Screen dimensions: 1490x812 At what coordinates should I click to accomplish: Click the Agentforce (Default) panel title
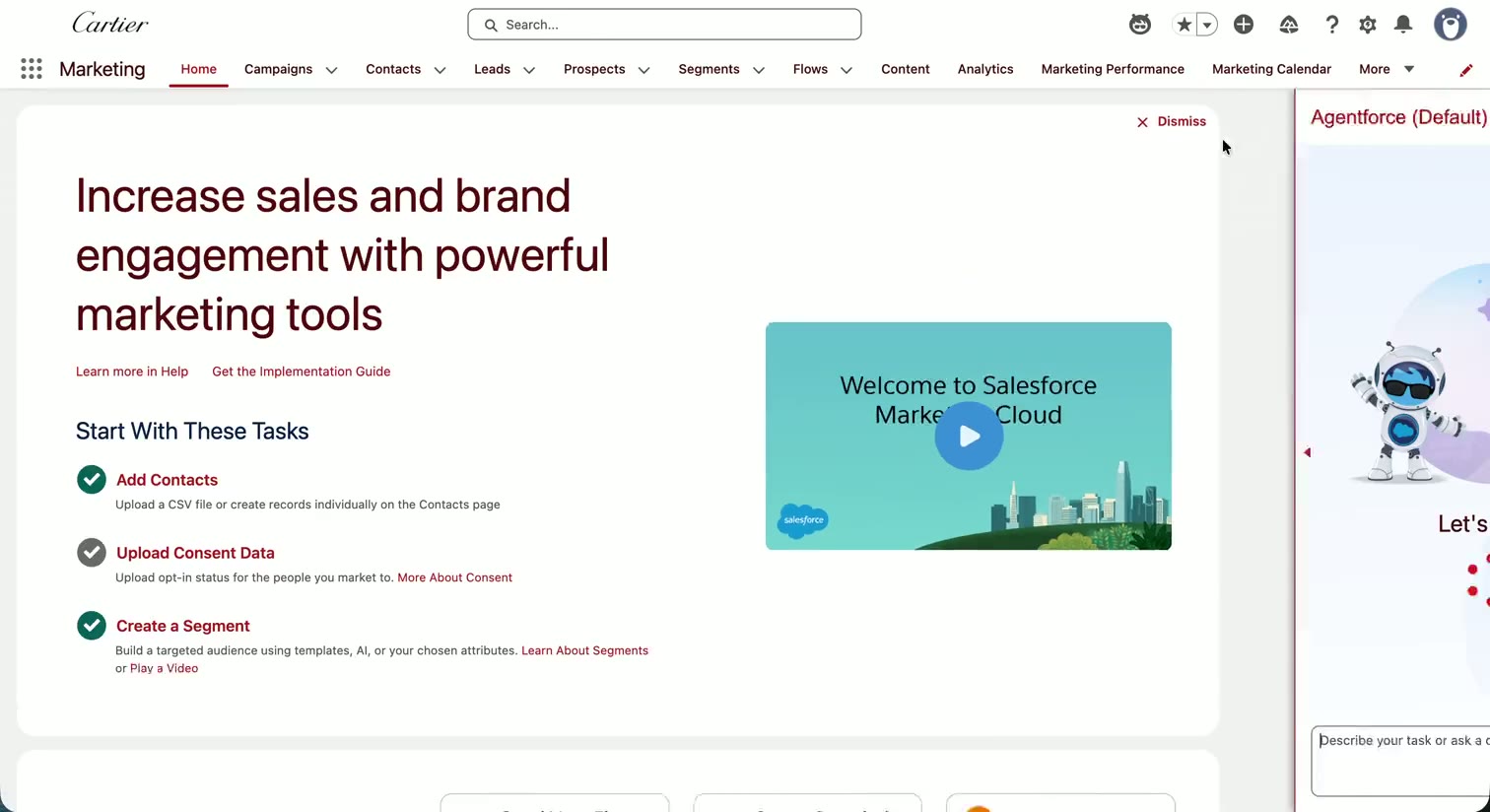[x=1398, y=117]
